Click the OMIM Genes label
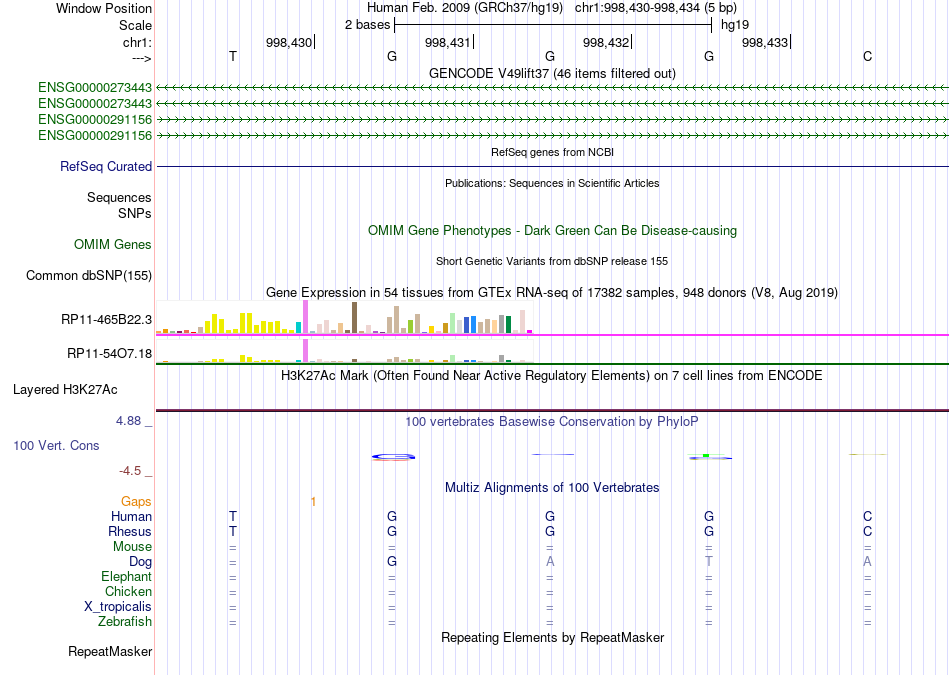Viewport: 950px width, 675px height. 112,244
